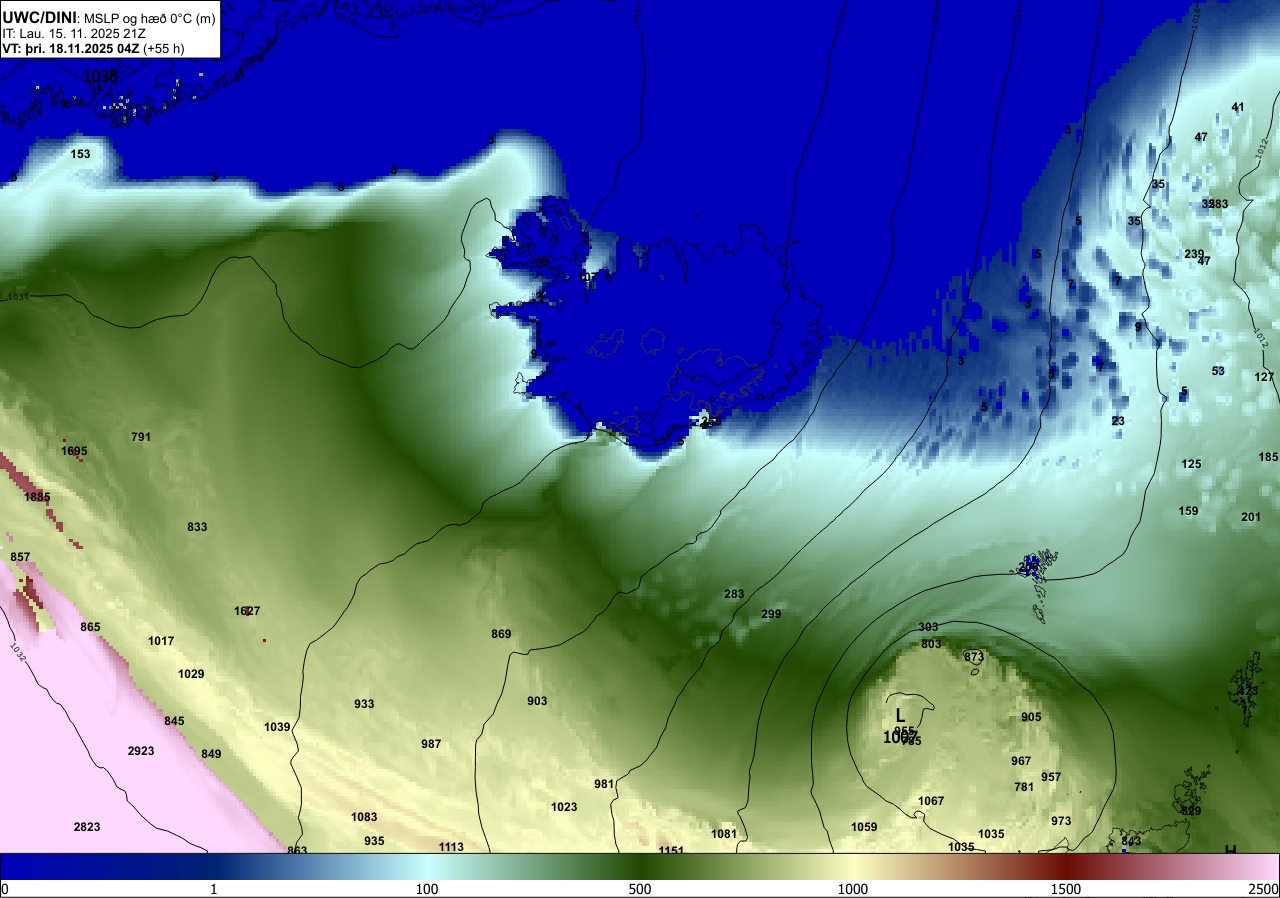Click the 987 height value

pyautogui.click(x=431, y=744)
